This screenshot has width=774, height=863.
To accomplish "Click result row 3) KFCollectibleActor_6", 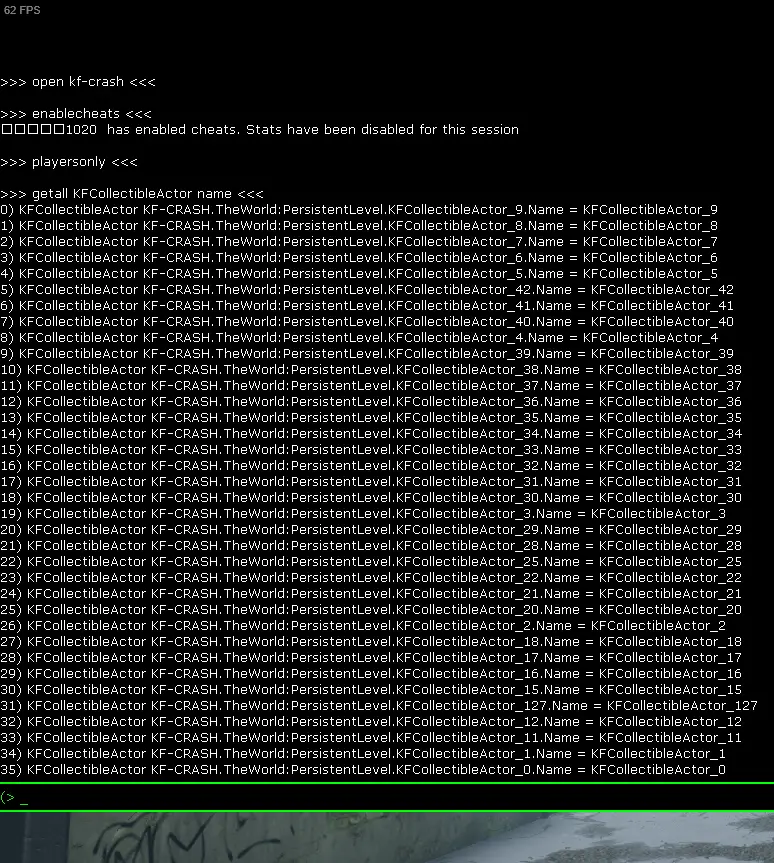I will click(359, 258).
